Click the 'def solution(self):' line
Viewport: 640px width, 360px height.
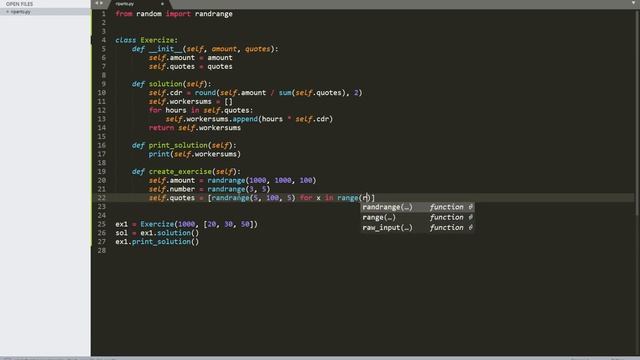point(172,84)
